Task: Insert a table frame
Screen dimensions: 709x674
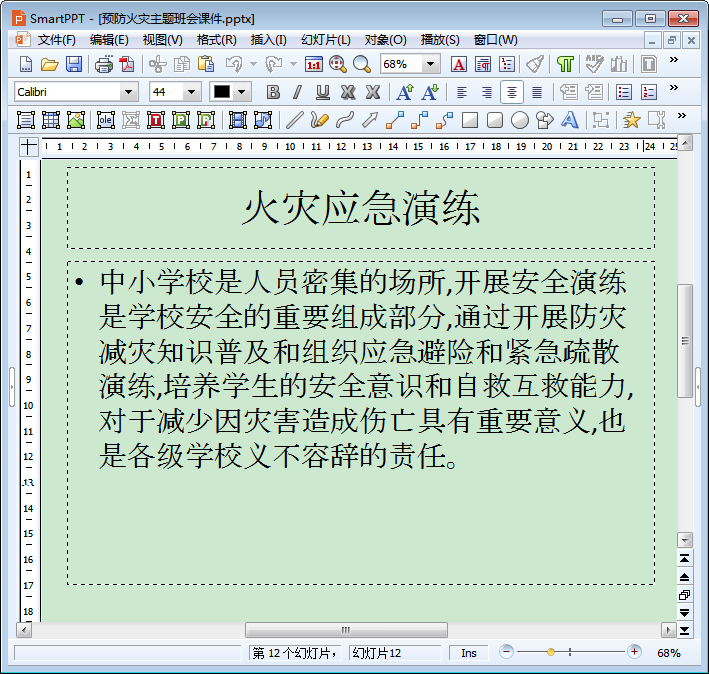Action: (51, 120)
